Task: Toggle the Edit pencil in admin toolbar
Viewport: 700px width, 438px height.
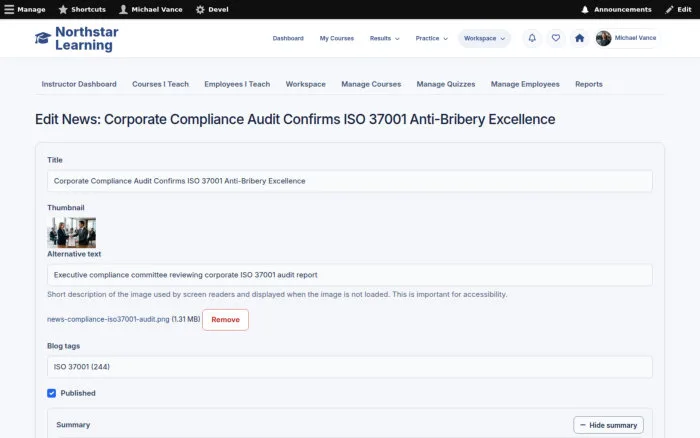Action: [x=678, y=9]
